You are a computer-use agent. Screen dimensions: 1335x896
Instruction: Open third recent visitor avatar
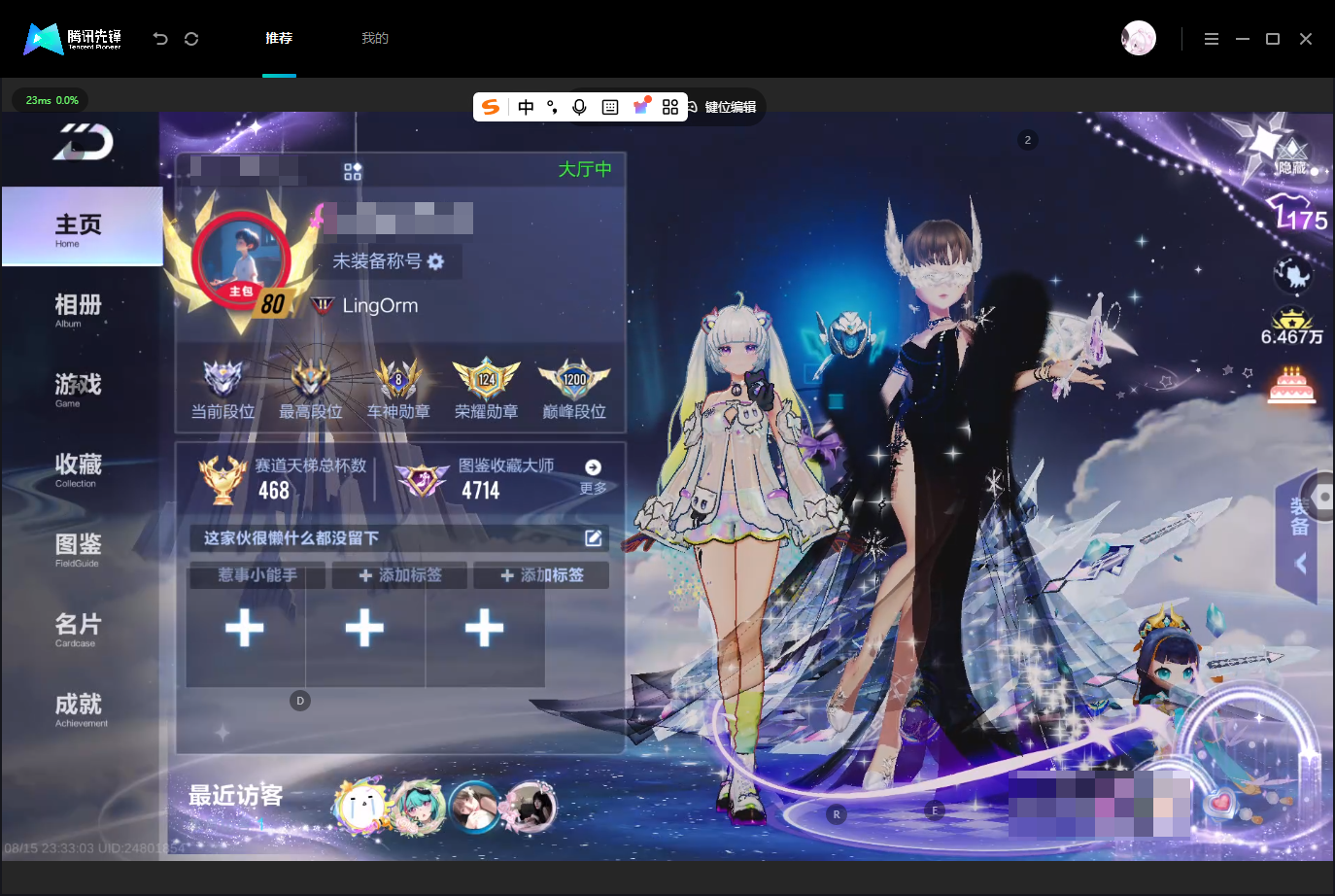475,807
